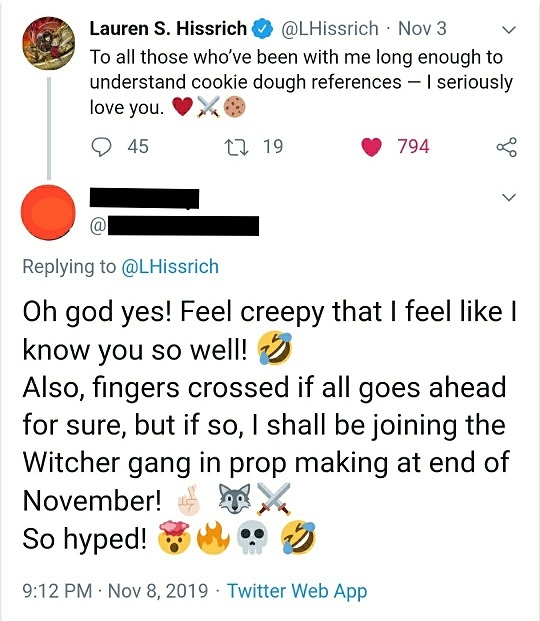The height and width of the screenshot is (621, 540).
Task: Click the wolf emoji in the reply
Action: (x=235, y=499)
